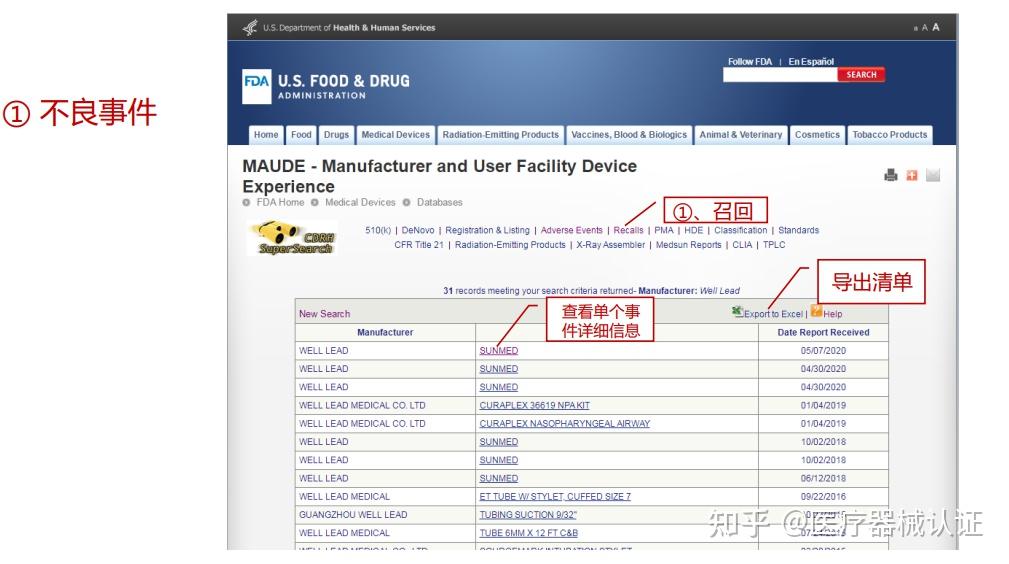1009x564 pixels.
Task: Select the medium font size A
Action: pyautogui.click(x=925, y=28)
